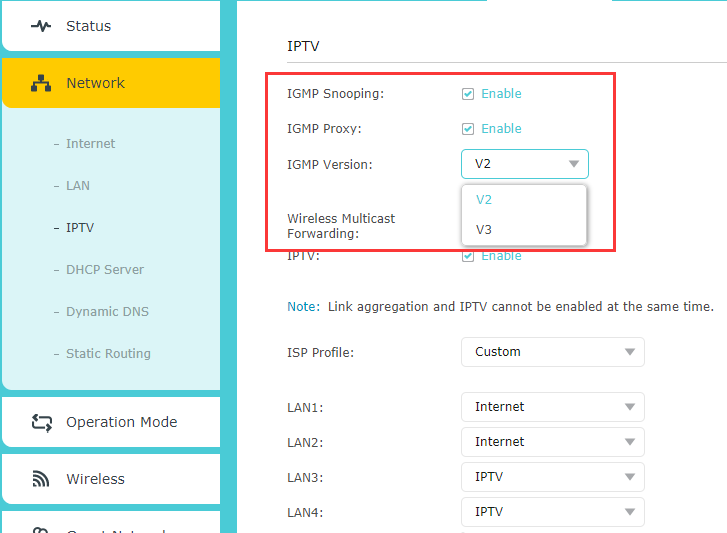Open the Static Routing page
This screenshot has width=727, height=533.
tap(108, 354)
